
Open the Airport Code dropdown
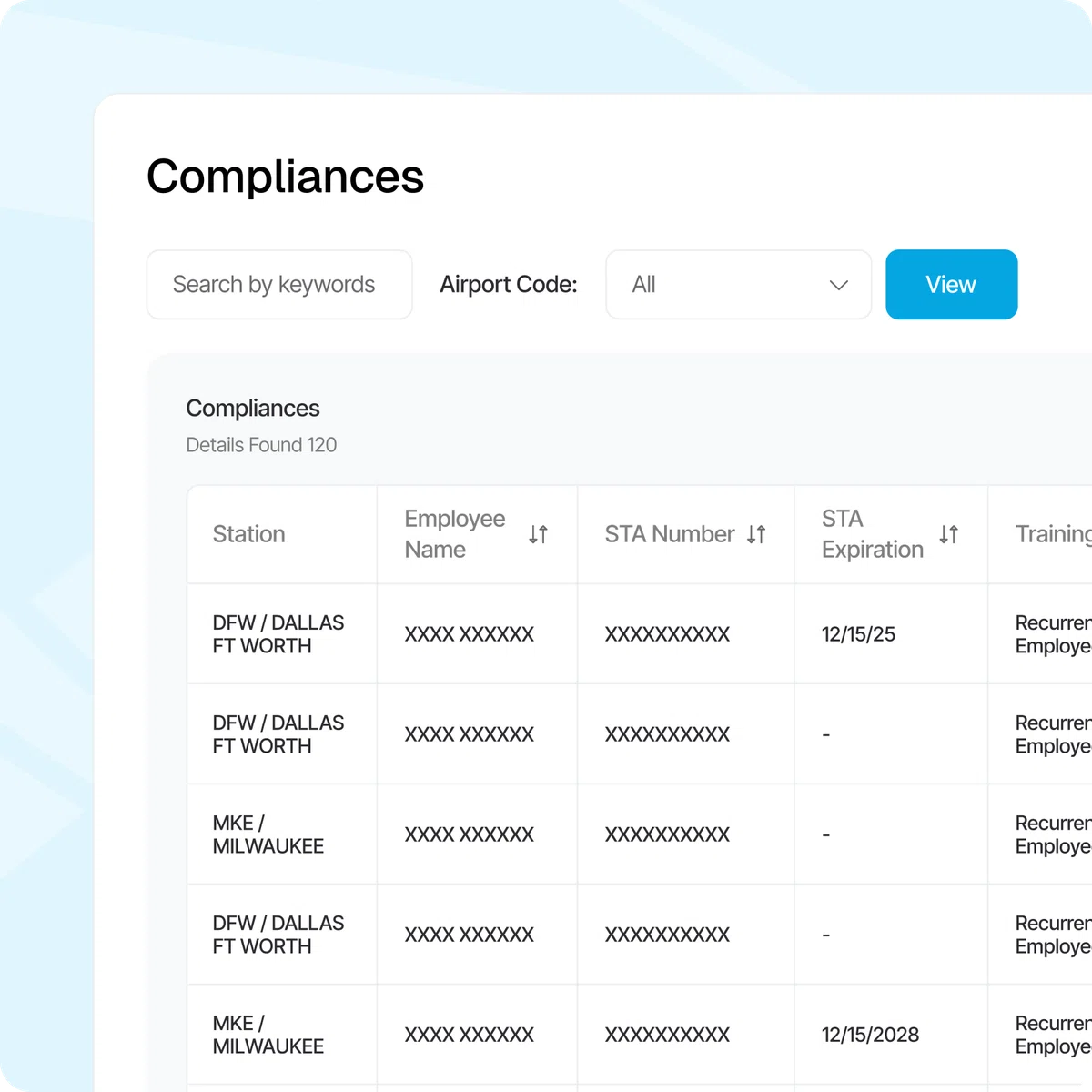[739, 285]
